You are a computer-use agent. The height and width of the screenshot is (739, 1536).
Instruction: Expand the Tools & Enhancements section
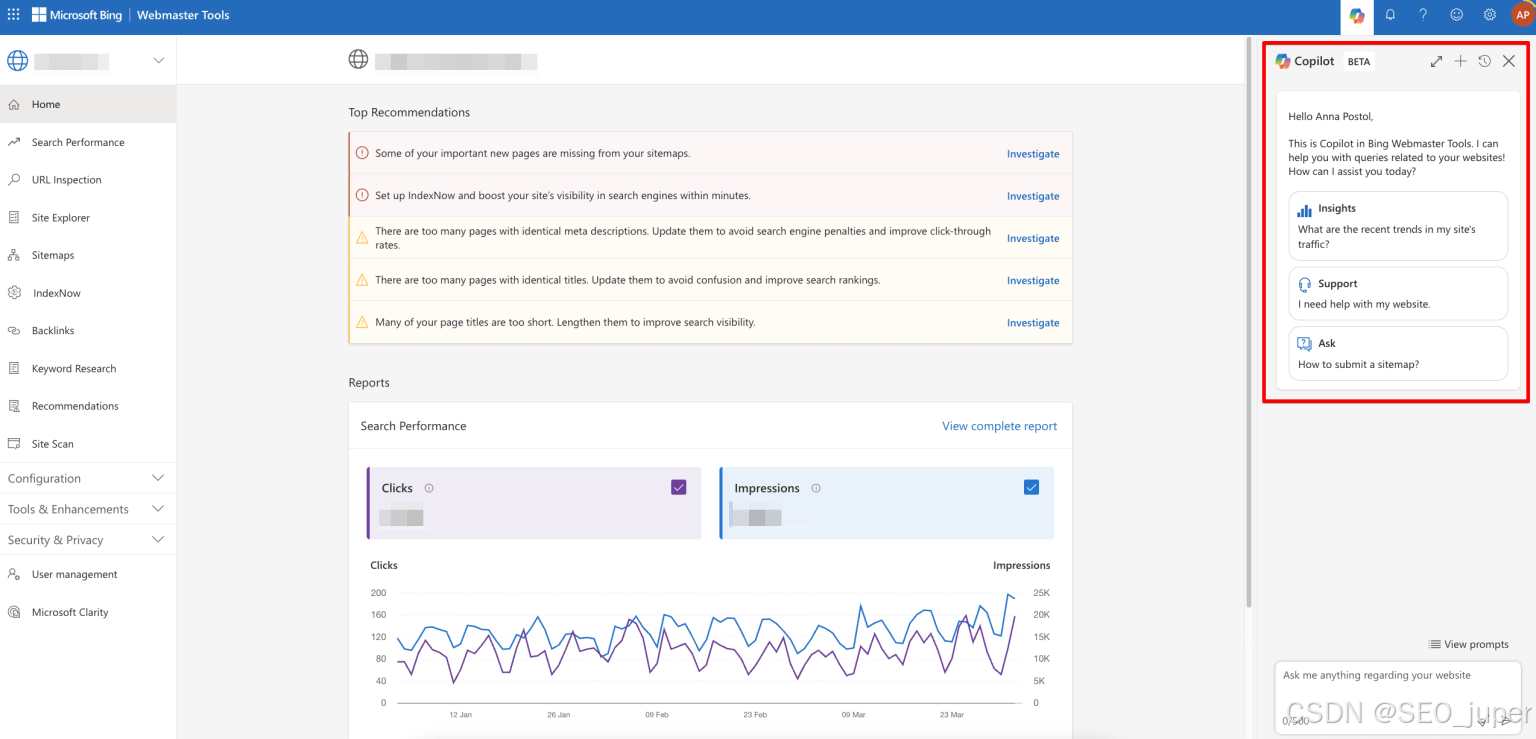tap(88, 509)
